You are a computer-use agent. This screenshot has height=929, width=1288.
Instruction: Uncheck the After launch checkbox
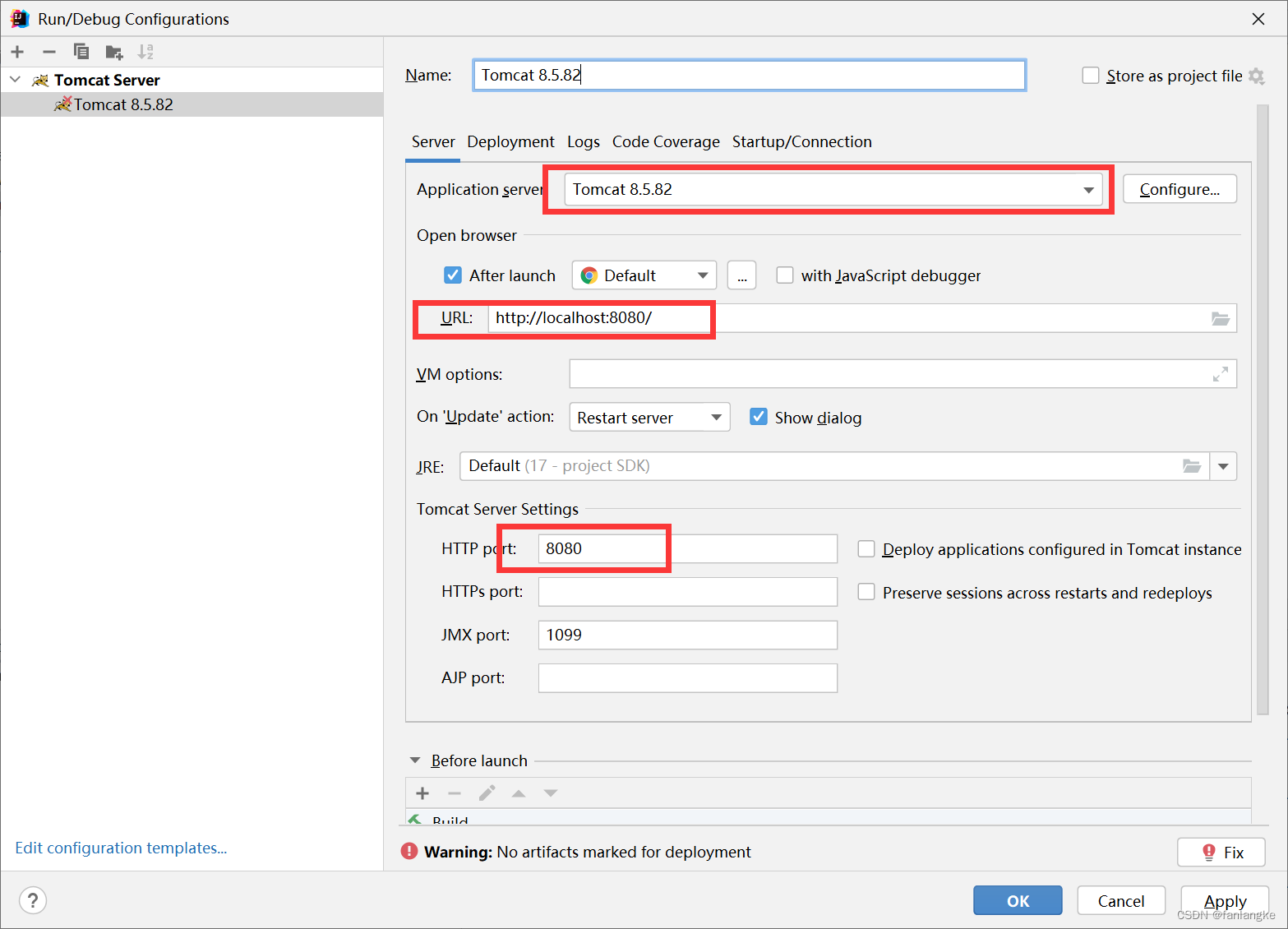453,275
